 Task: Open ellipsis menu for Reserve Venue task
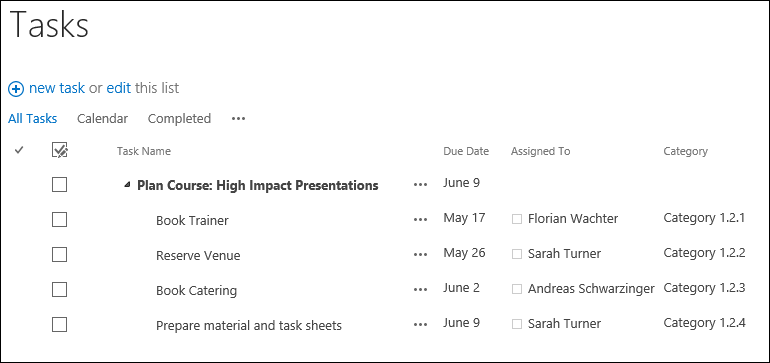(x=420, y=255)
